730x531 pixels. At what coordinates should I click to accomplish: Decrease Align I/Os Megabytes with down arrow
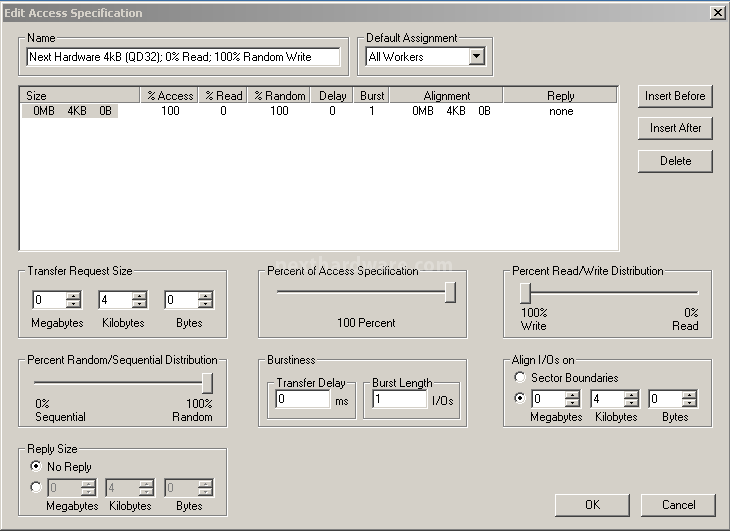click(x=572, y=403)
